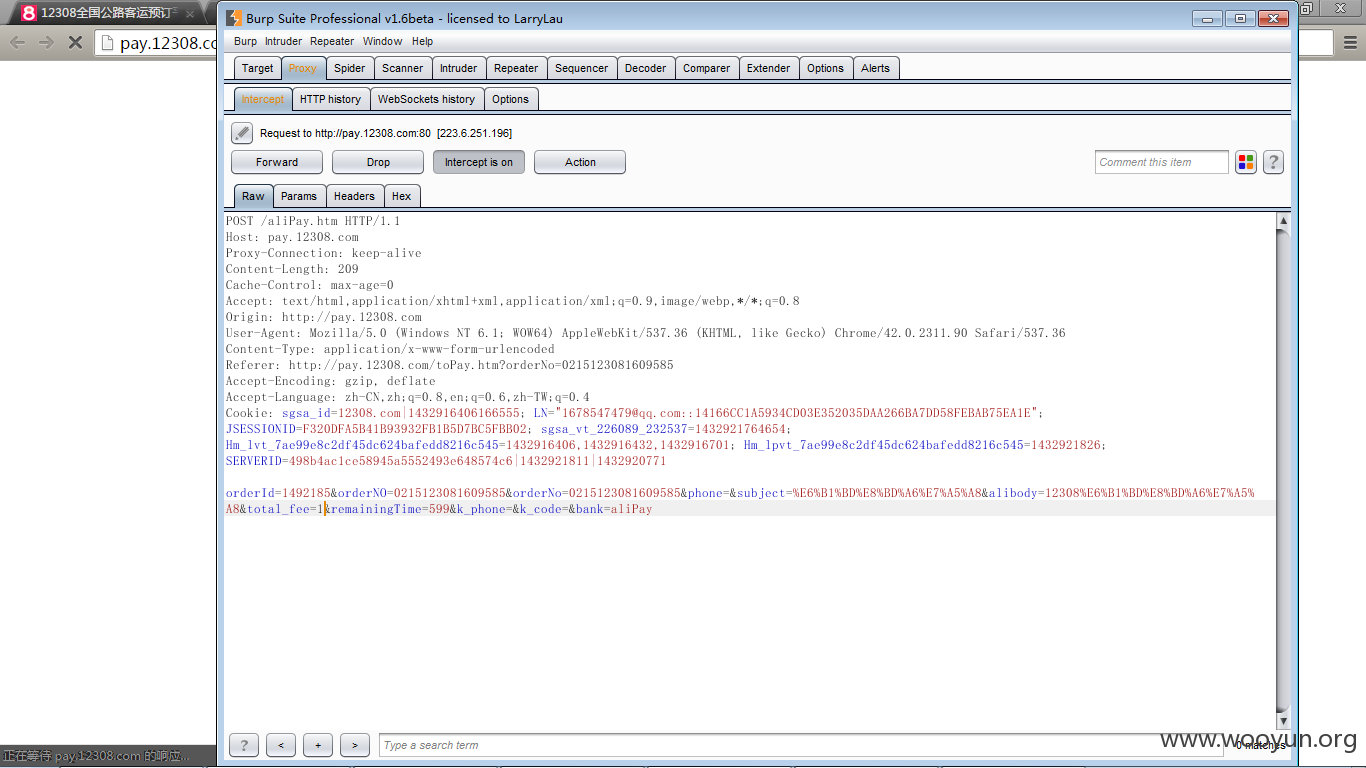This screenshot has height=768, width=1366.
Task: Switch to the Params view tab
Action: pyautogui.click(x=298, y=196)
